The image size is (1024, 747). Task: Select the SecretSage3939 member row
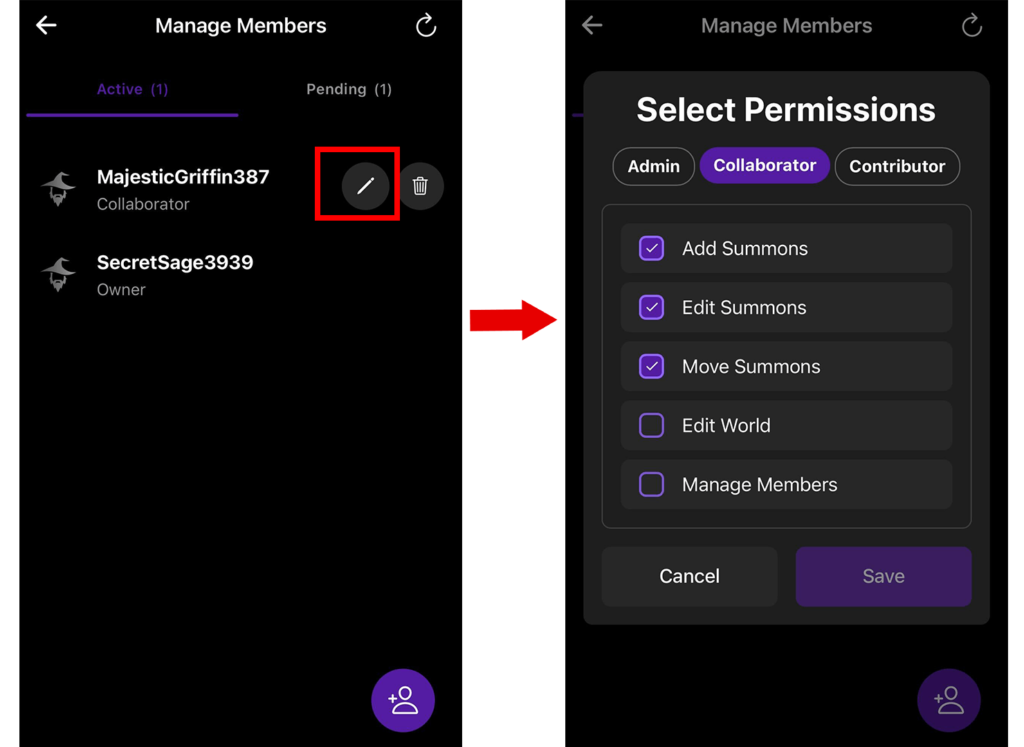[175, 275]
